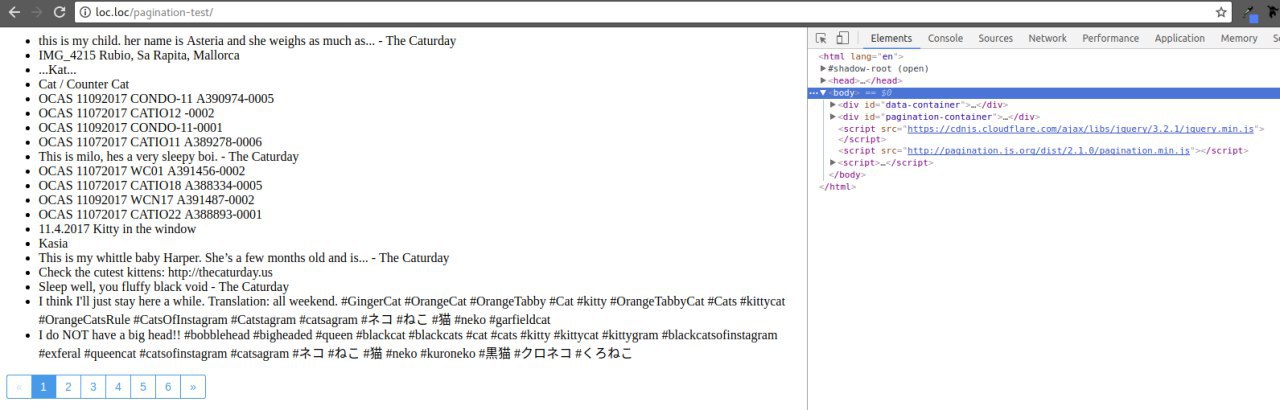Click "Sleep well, you fluffy black void" item
1280x410 pixels.
164,287
